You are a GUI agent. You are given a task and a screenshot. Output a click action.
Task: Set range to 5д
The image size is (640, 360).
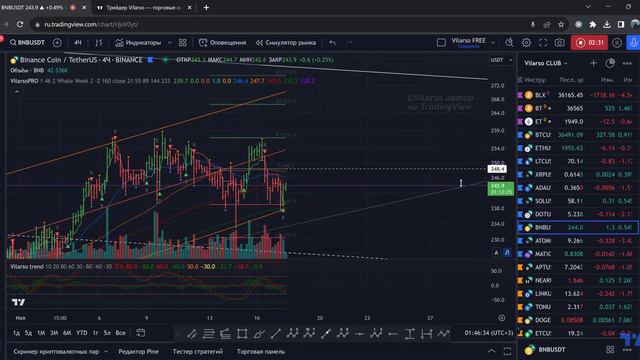(28, 333)
